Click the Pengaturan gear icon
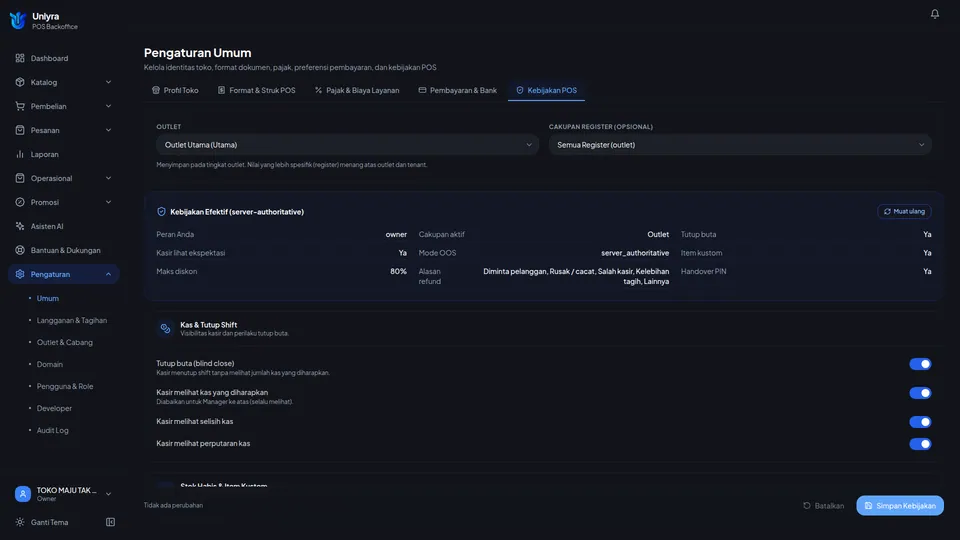960x540 pixels. (x=20, y=274)
